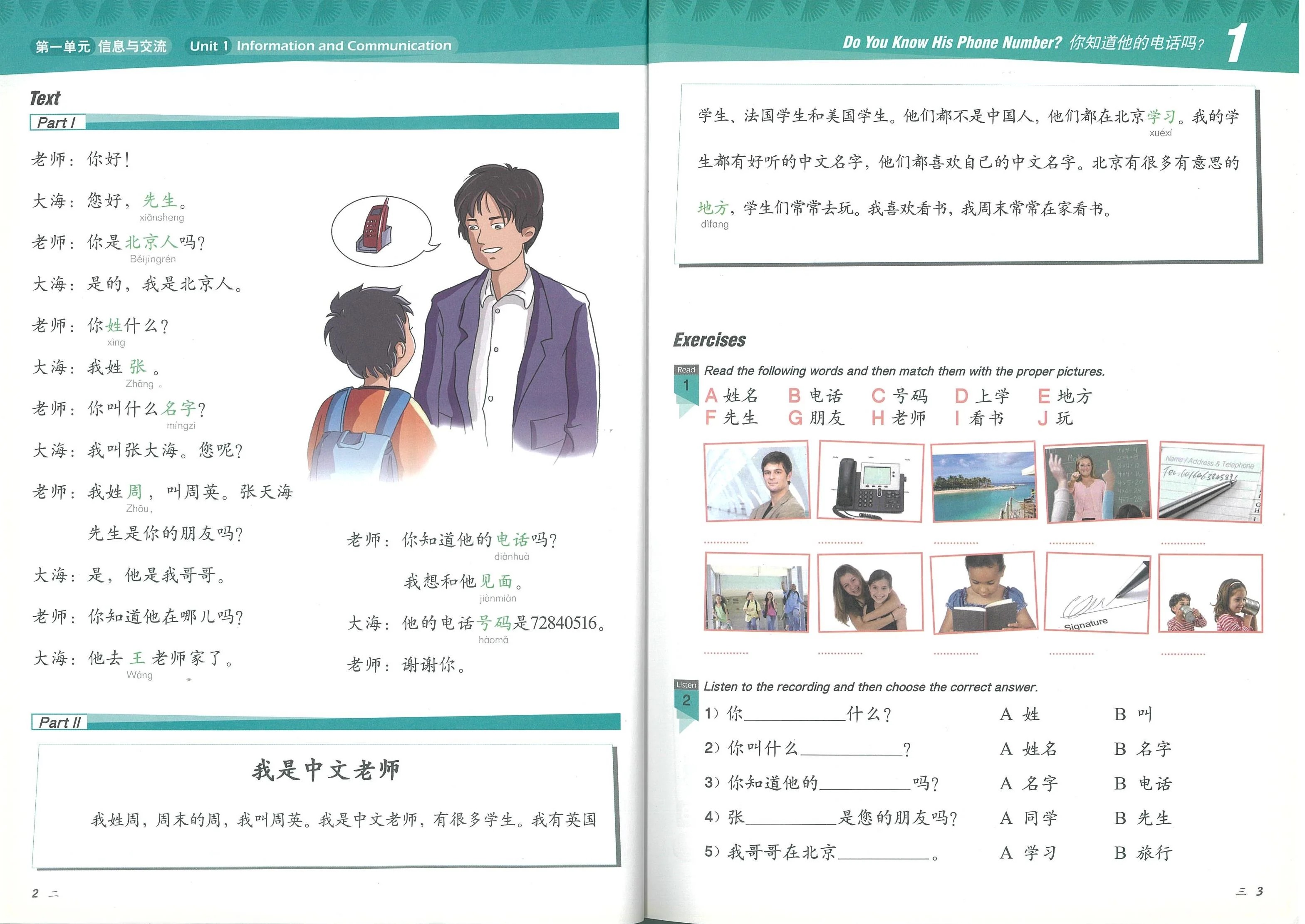Screen dimensions: 1305x924
Task: Choose answer A 姓名 for question 2
Action: (x=1028, y=749)
